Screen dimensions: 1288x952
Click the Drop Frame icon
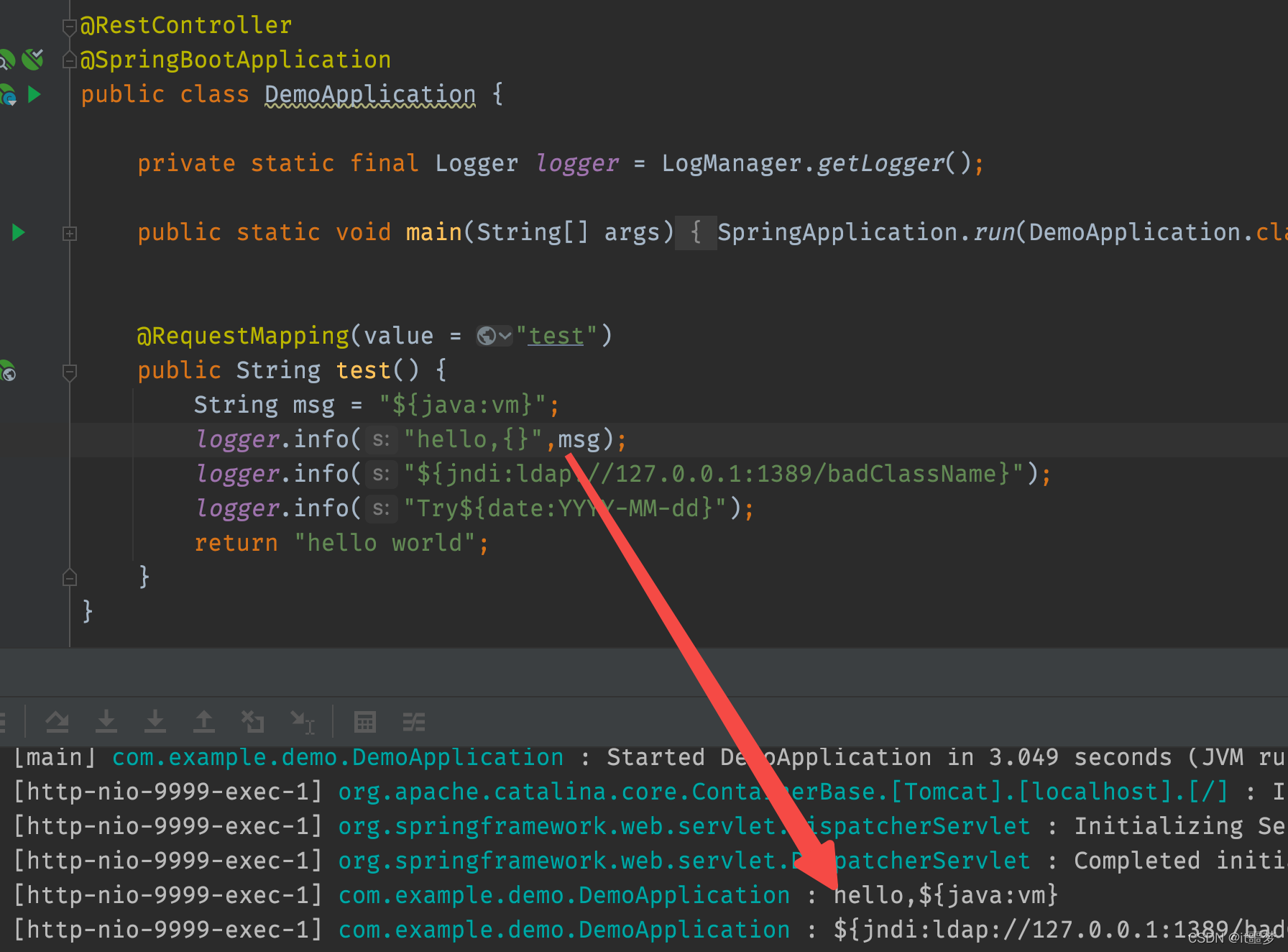click(x=252, y=721)
